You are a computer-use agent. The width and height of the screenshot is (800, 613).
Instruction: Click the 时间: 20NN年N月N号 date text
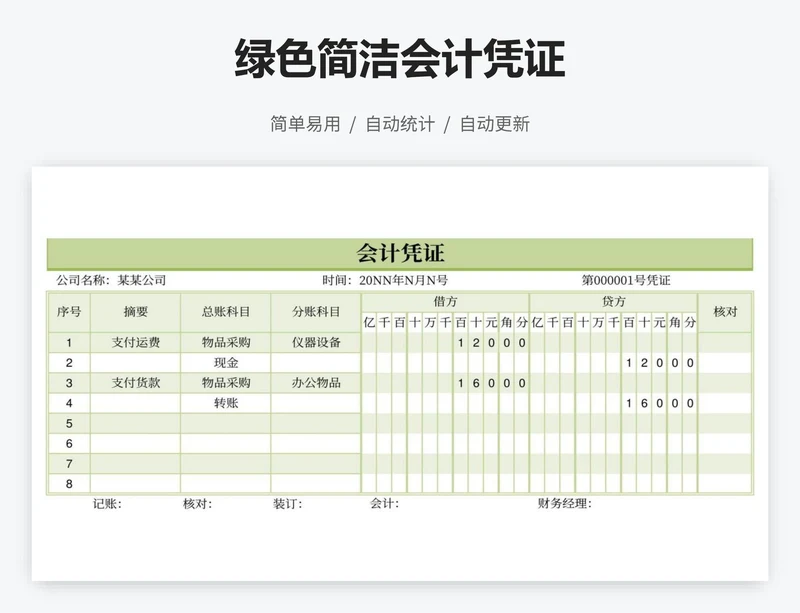pyautogui.click(x=385, y=280)
